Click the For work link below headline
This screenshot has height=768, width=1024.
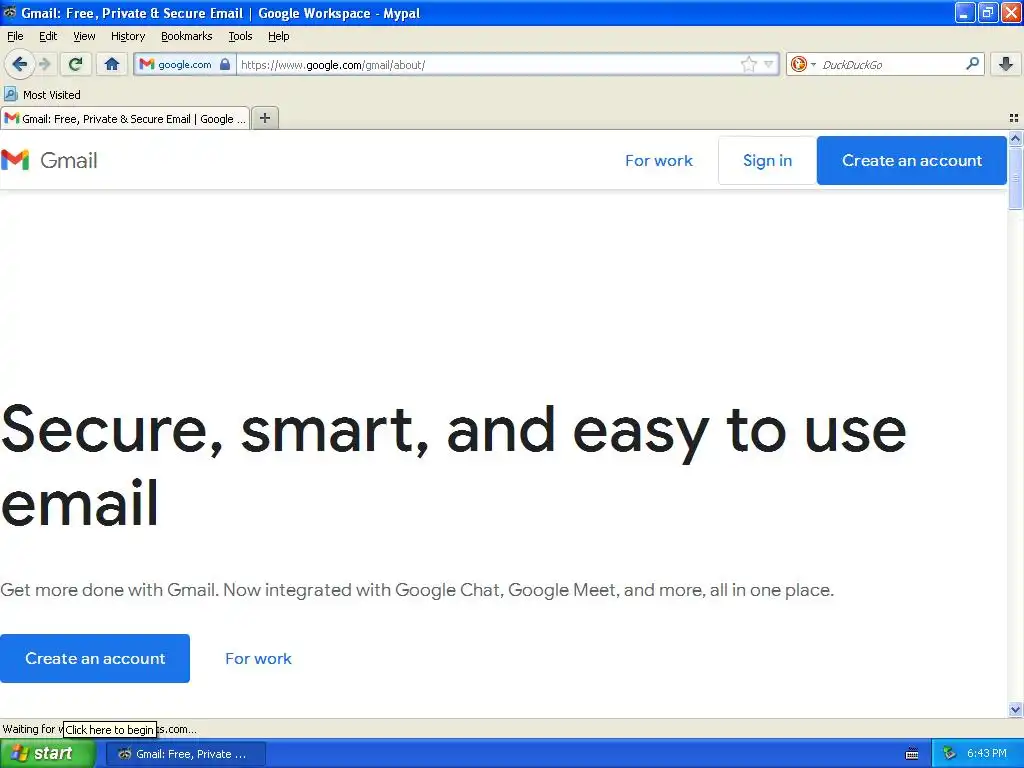259,658
